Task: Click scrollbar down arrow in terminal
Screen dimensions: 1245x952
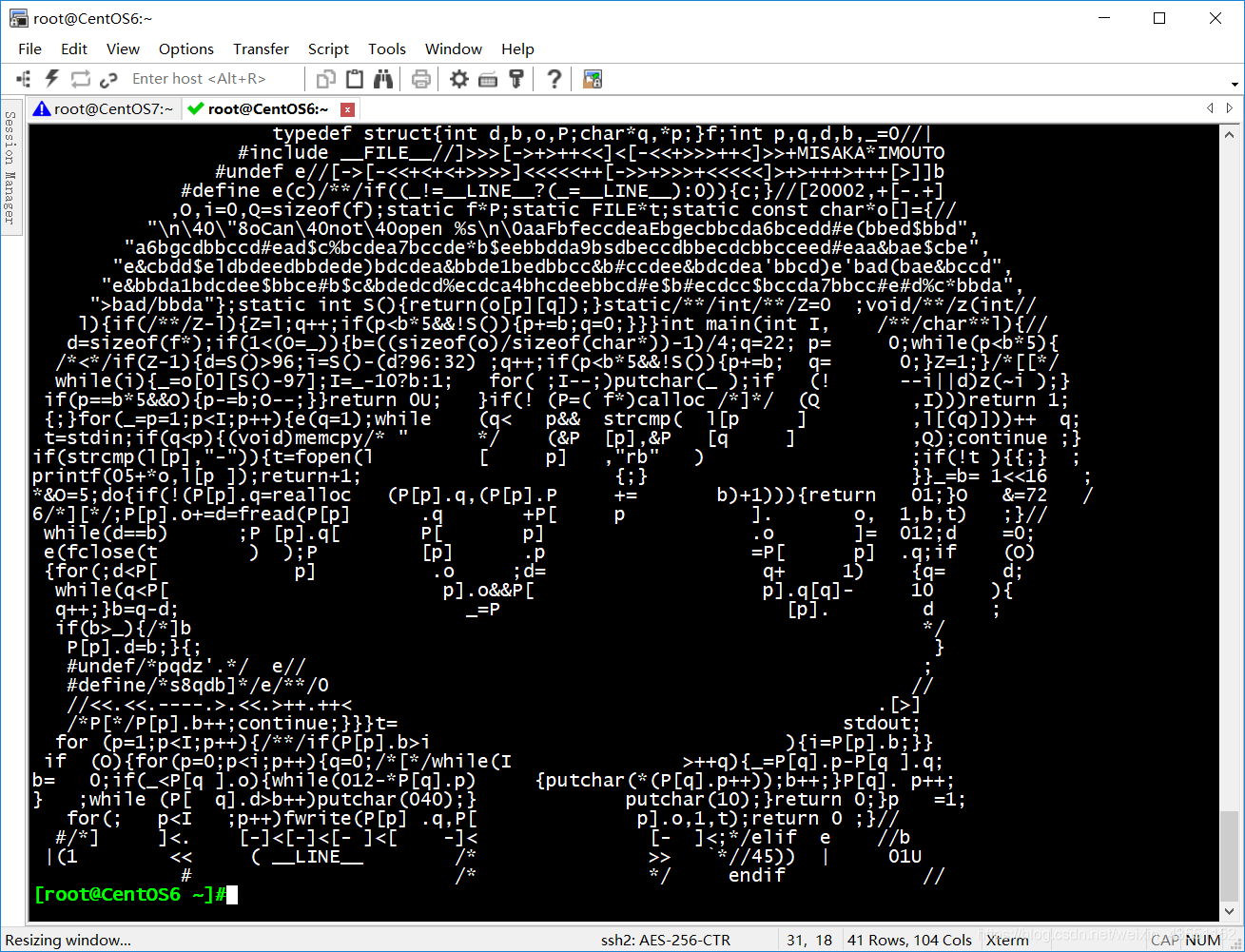Action: click(1230, 911)
